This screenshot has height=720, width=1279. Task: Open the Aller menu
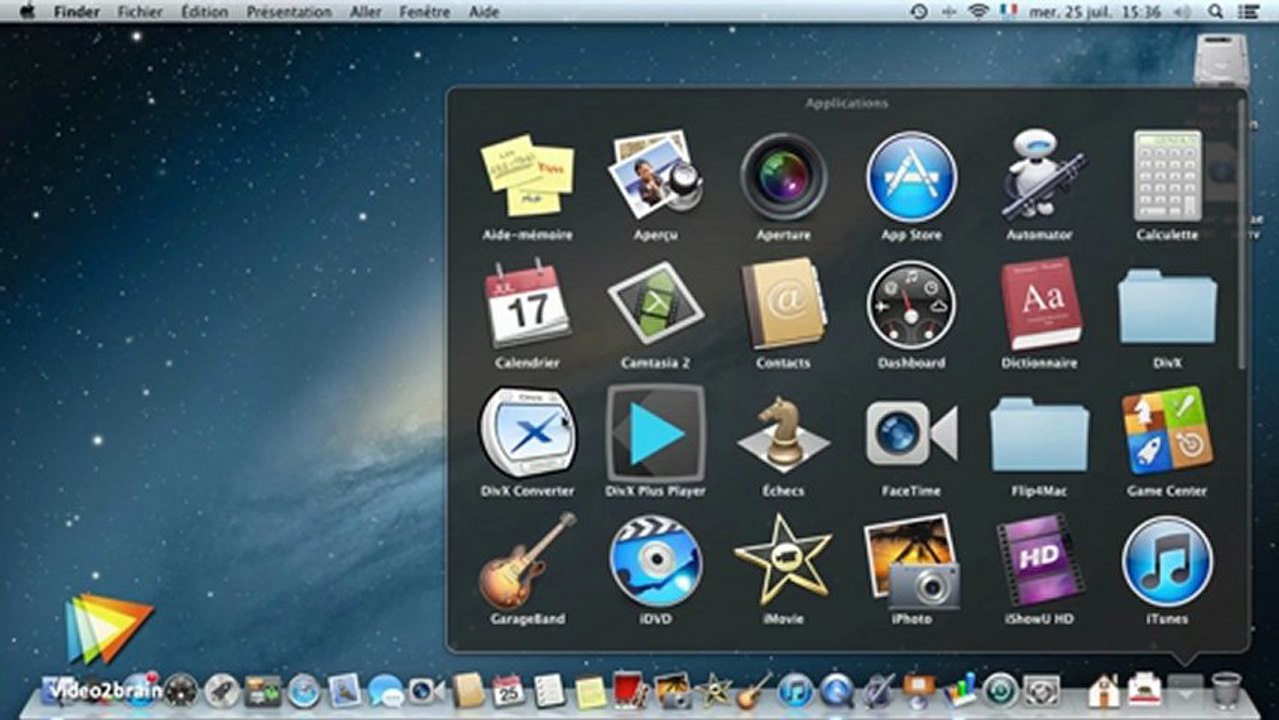click(x=366, y=12)
